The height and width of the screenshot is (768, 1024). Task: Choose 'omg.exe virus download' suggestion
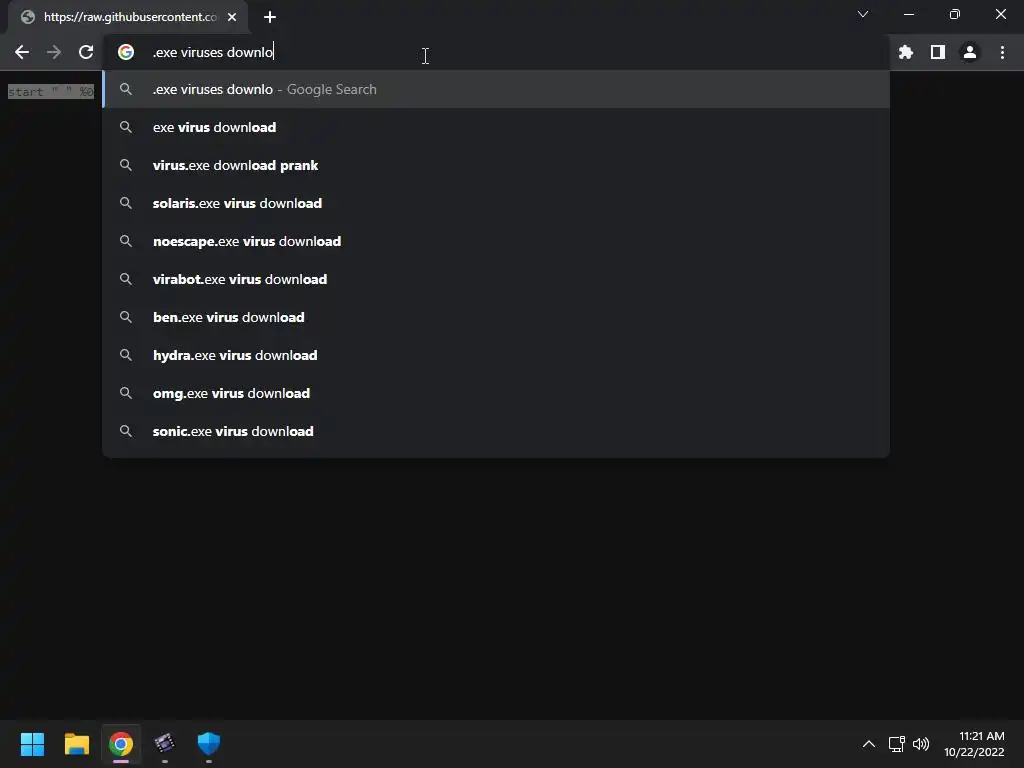(496, 392)
